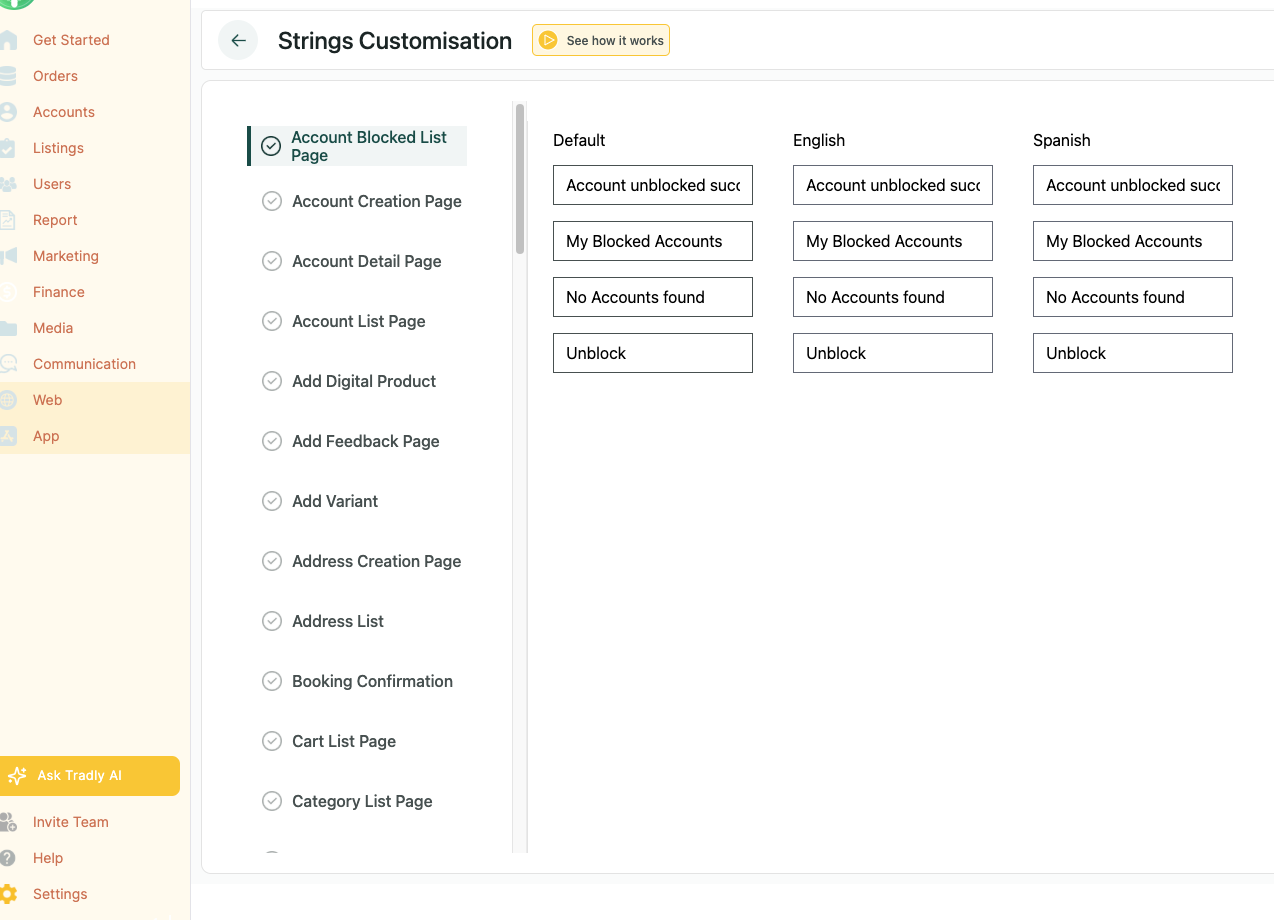The width and height of the screenshot is (1274, 920).
Task: Select Account Detail Page from list
Action: tap(366, 261)
